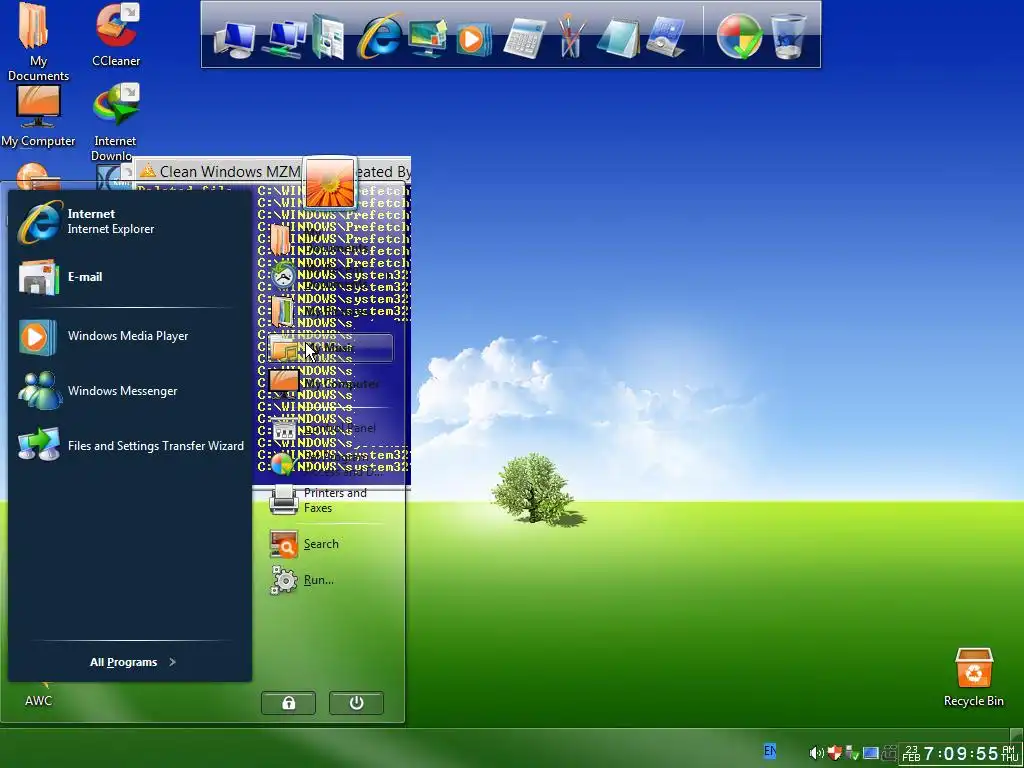
Task: Open Run... in Start menu
Action: pyautogui.click(x=330, y=580)
